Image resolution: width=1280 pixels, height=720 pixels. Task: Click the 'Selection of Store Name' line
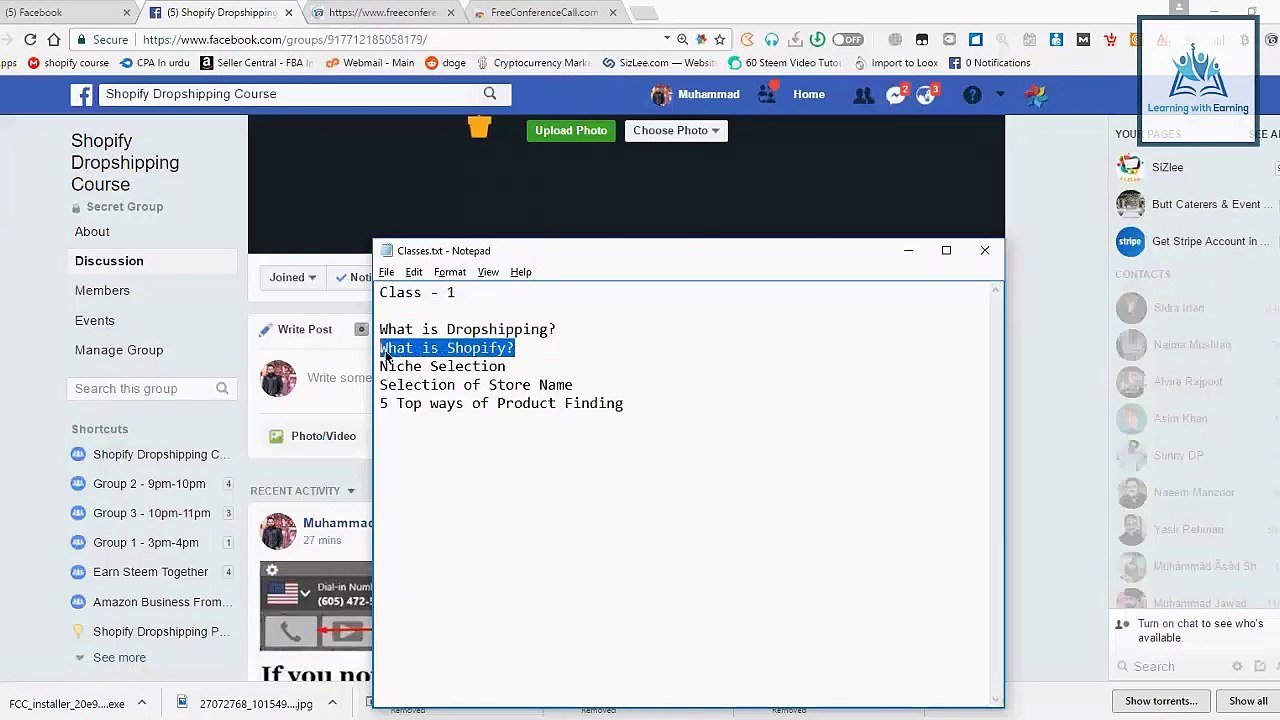point(476,385)
